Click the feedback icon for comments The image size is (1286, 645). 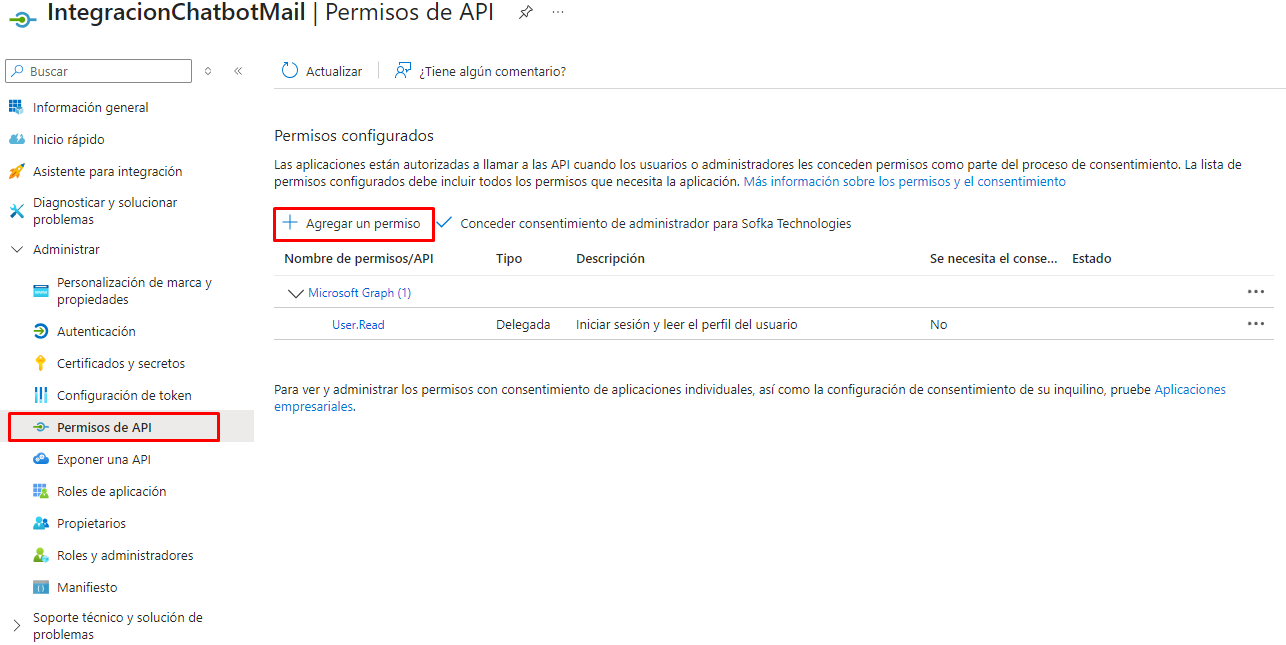[x=403, y=71]
